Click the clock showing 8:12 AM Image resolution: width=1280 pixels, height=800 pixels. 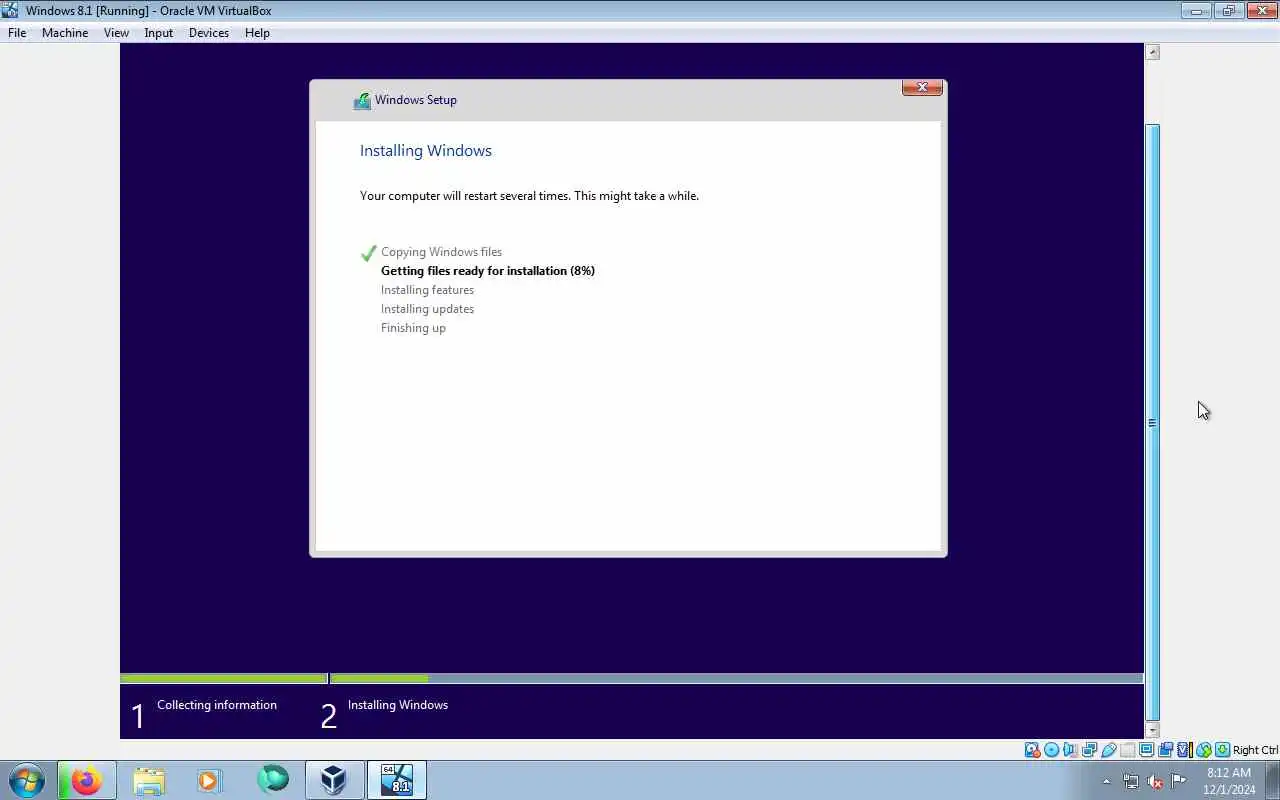(1229, 781)
